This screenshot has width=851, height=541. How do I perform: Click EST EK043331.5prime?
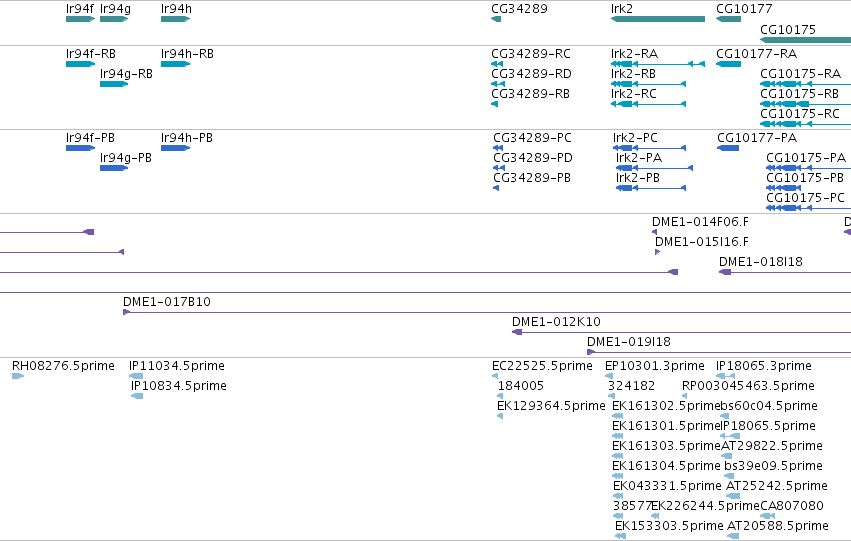coord(667,487)
